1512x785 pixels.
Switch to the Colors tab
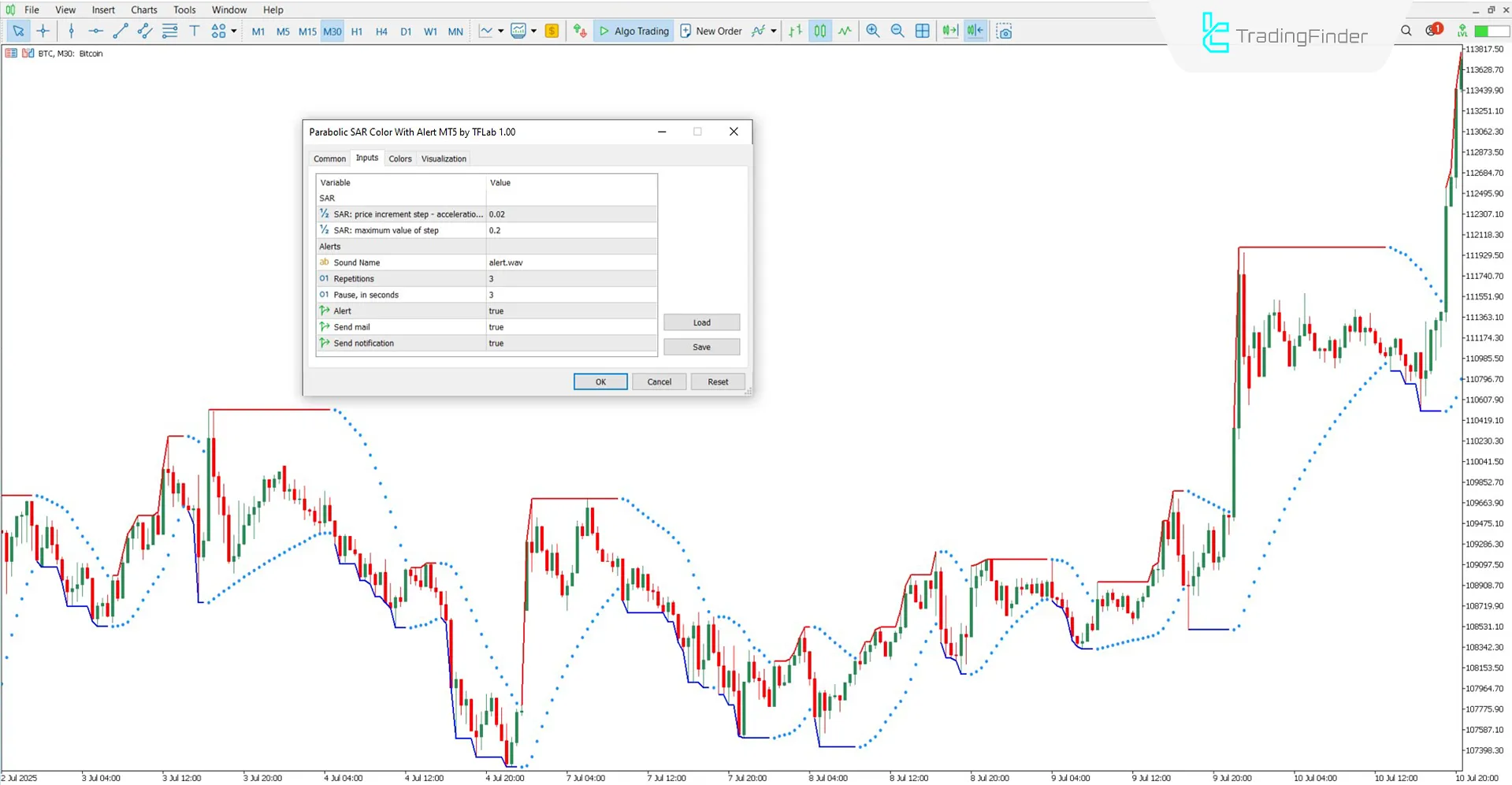click(x=399, y=158)
